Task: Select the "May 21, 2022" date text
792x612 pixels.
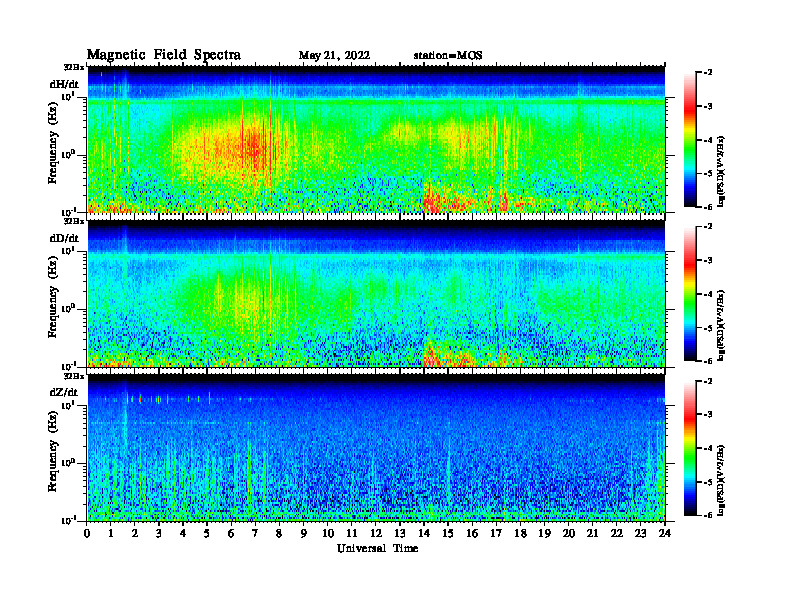Action: coord(334,56)
